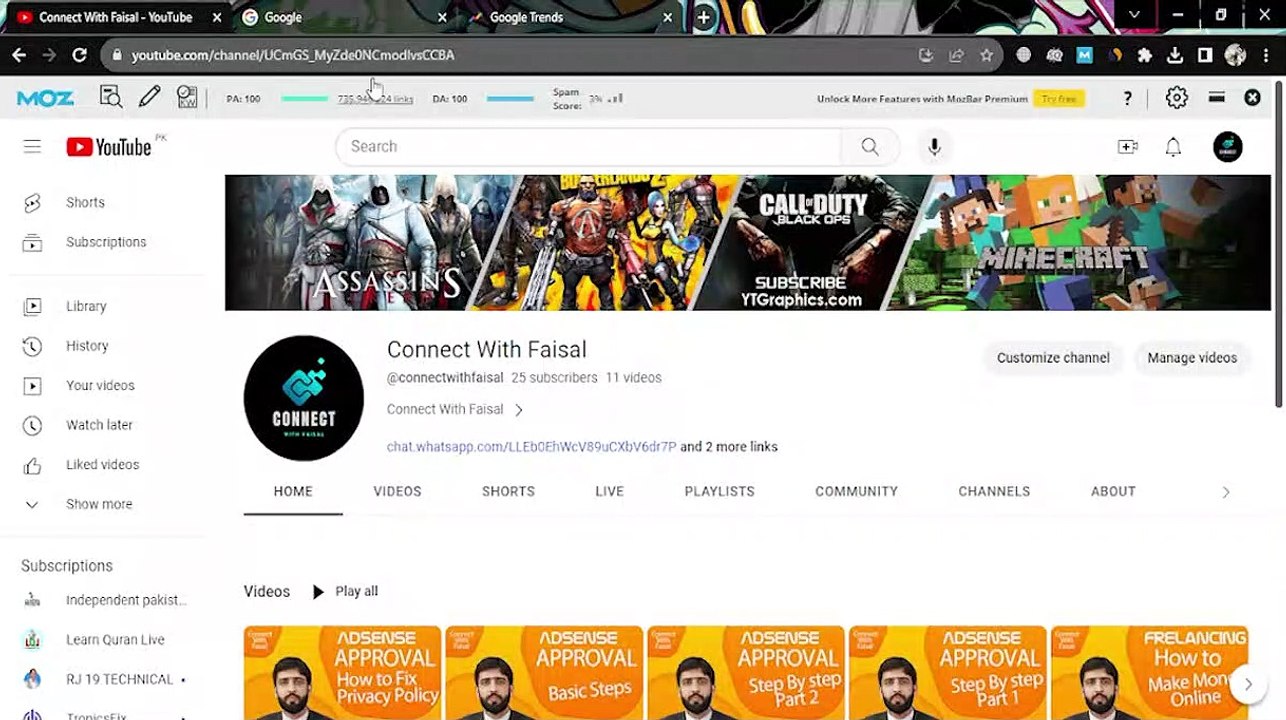Click Try free MozBar Premium button
Screen dimensions: 1286x720
click(x=1059, y=99)
